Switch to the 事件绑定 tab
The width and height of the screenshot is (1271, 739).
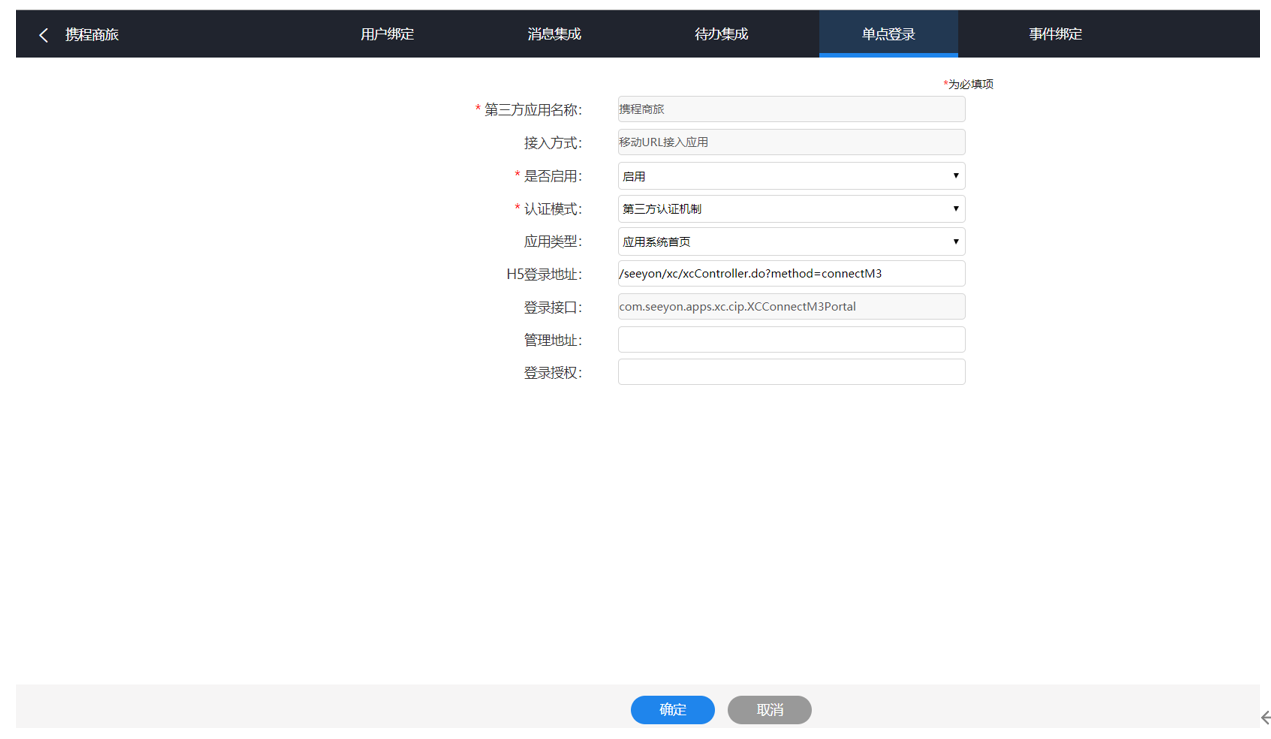pyautogui.click(x=1055, y=34)
